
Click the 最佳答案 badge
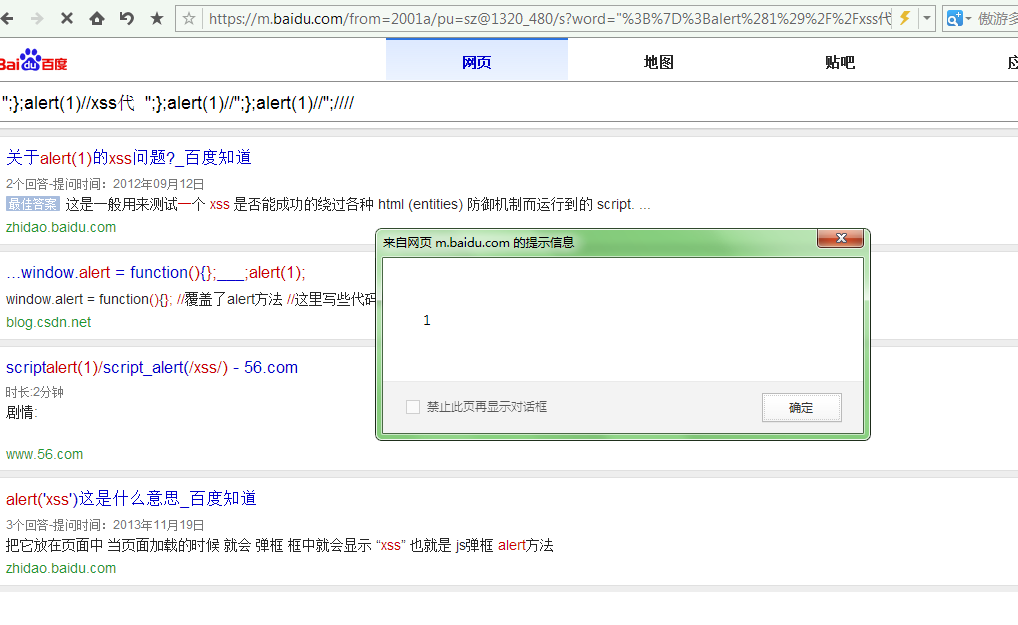click(32, 204)
